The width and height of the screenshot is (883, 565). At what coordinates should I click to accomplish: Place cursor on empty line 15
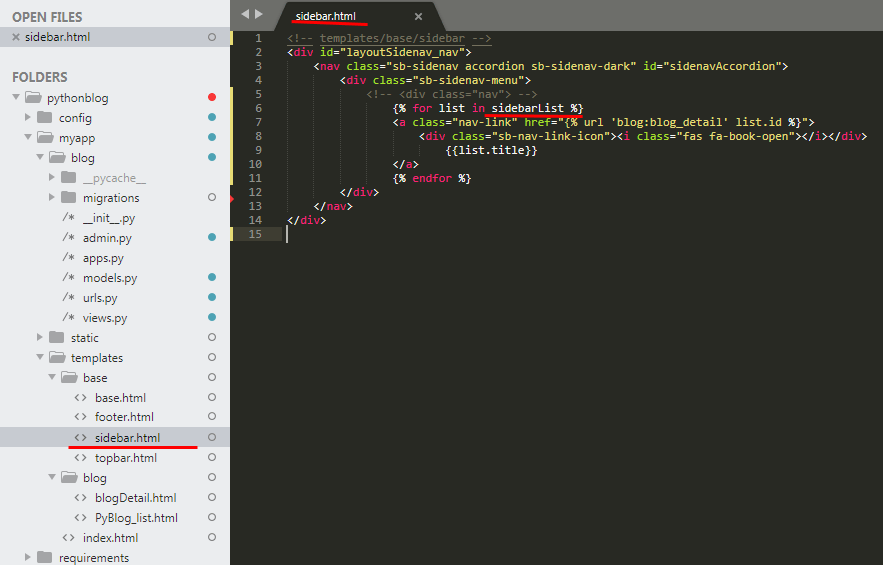580,234
